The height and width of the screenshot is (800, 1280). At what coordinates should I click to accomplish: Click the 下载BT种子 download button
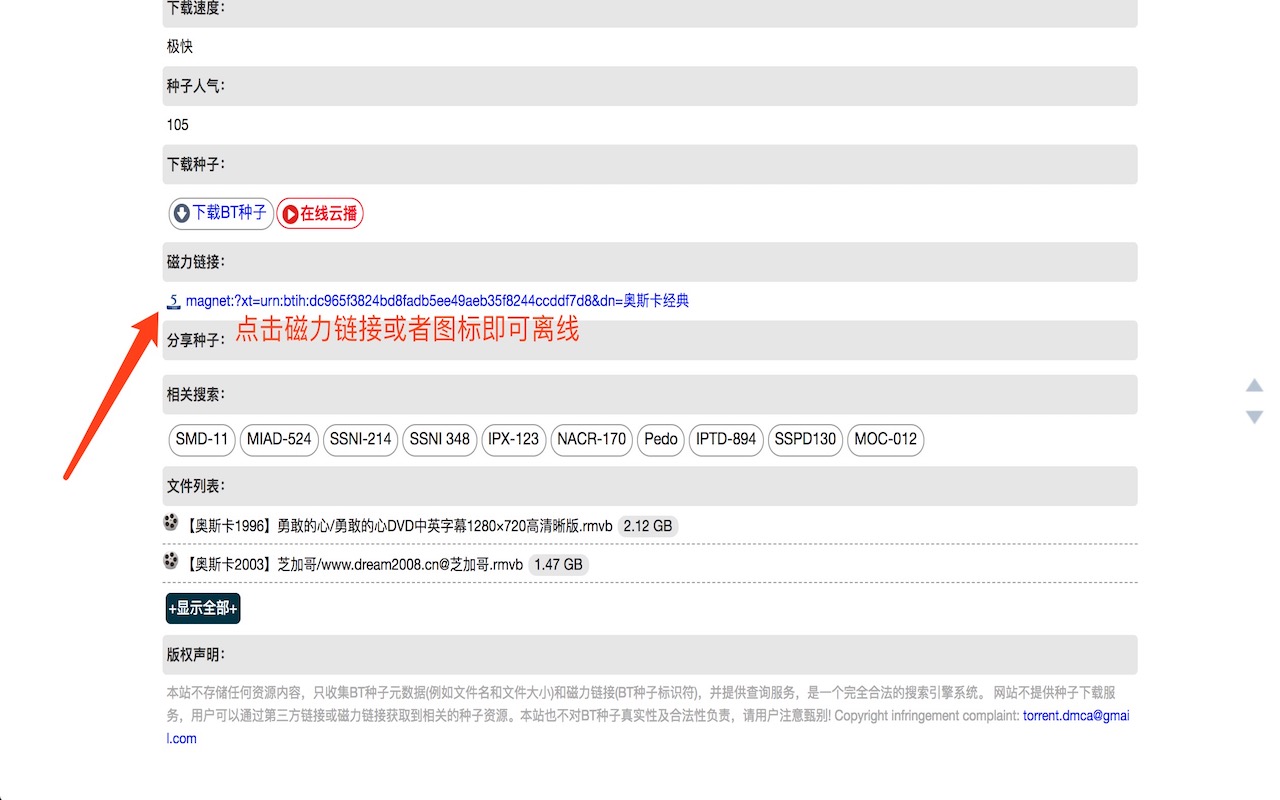[x=221, y=213]
